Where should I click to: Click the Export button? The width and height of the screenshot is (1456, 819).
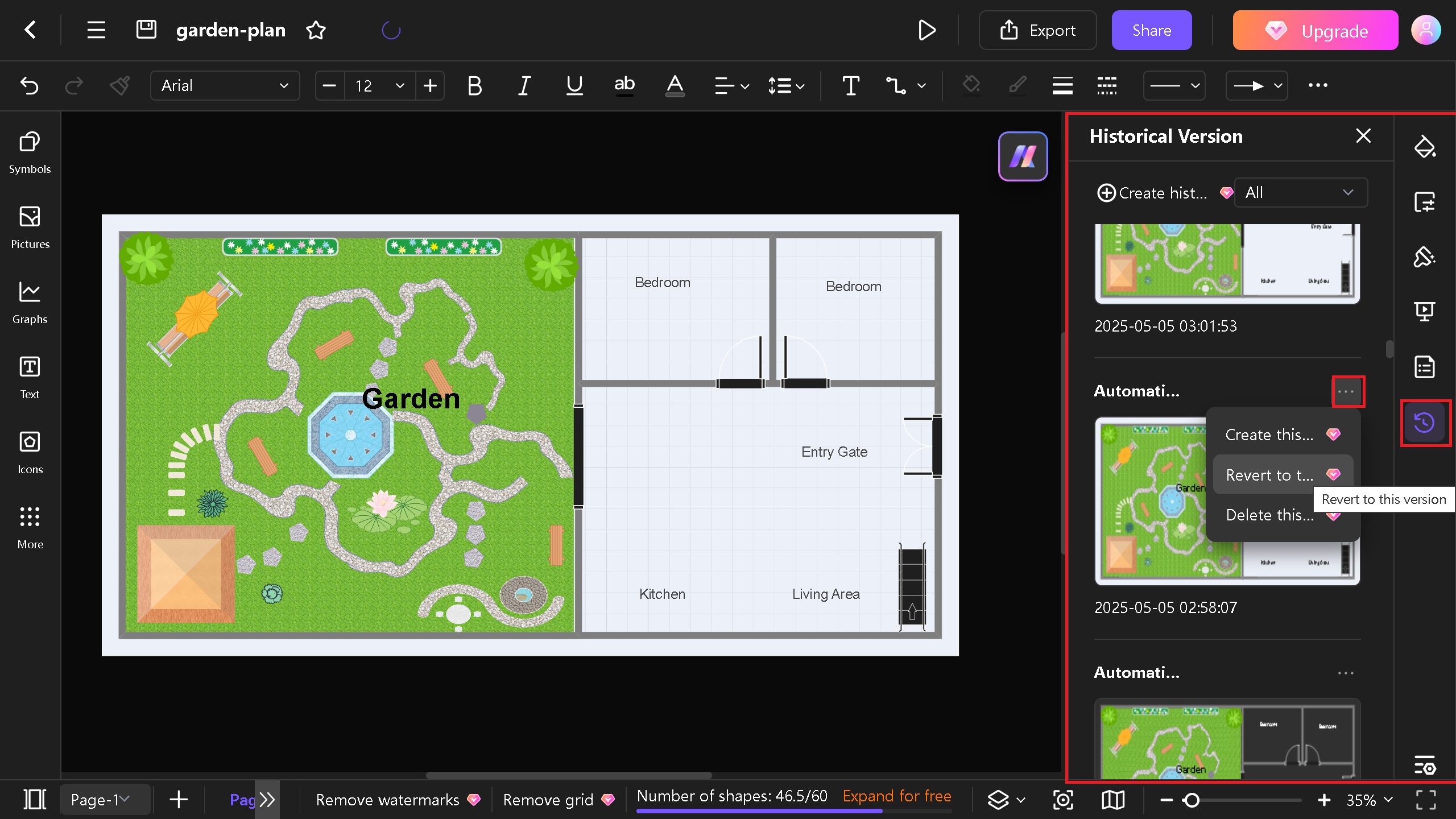click(1037, 30)
